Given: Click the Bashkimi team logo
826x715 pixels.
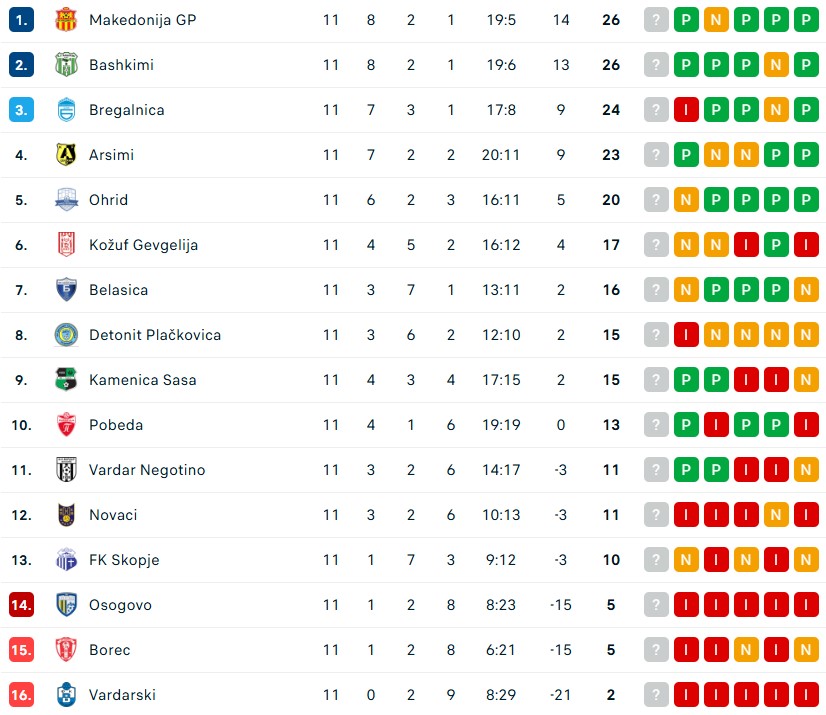Looking at the screenshot, I should pos(66,65).
